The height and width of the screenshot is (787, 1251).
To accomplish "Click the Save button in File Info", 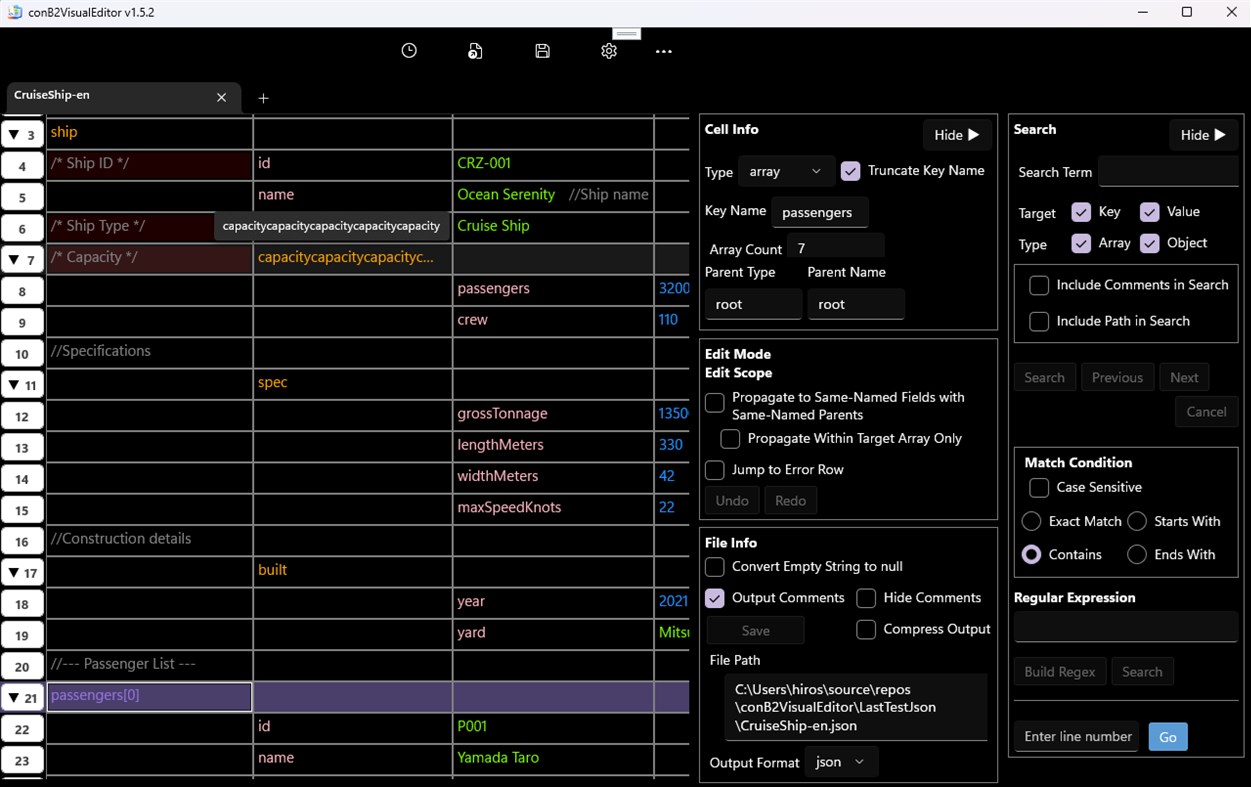I will [756, 631].
